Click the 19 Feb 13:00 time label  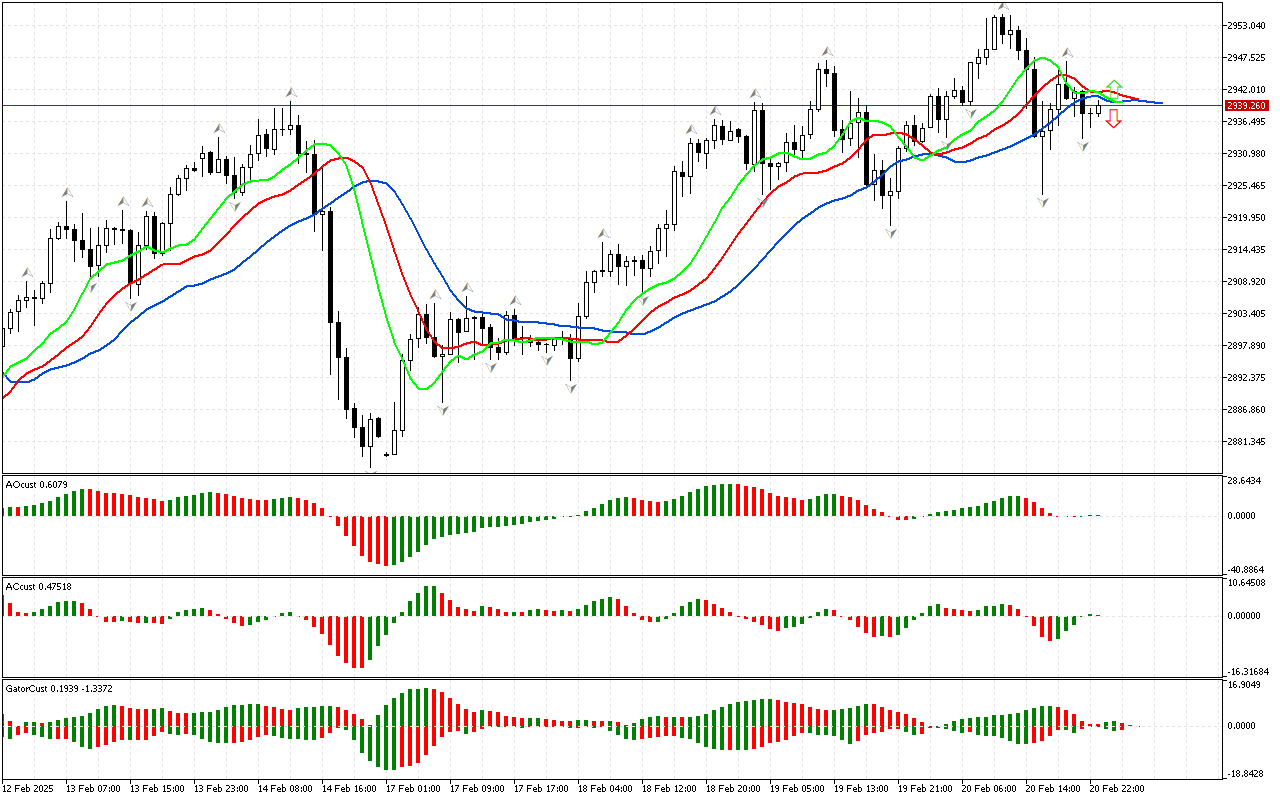[861, 789]
